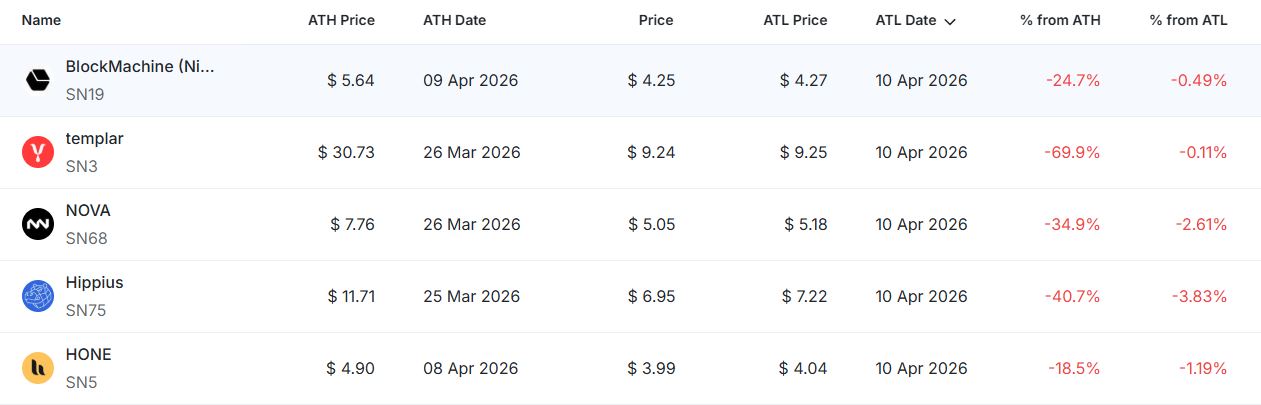Click the NOVA black wave logo icon

click(37, 225)
